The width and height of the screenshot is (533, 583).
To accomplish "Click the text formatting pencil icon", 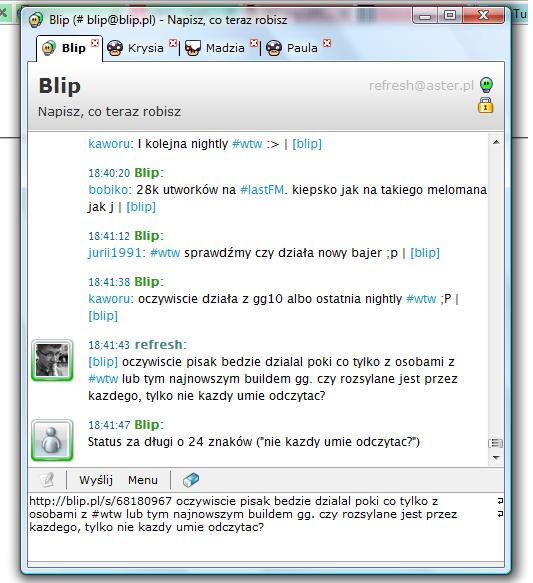I will [x=47, y=480].
